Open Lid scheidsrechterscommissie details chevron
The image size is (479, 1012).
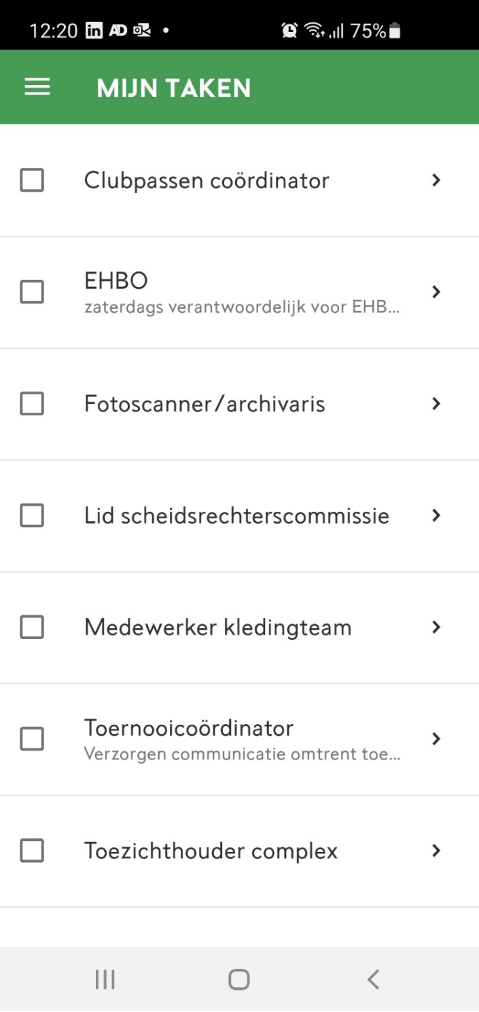[x=436, y=516]
